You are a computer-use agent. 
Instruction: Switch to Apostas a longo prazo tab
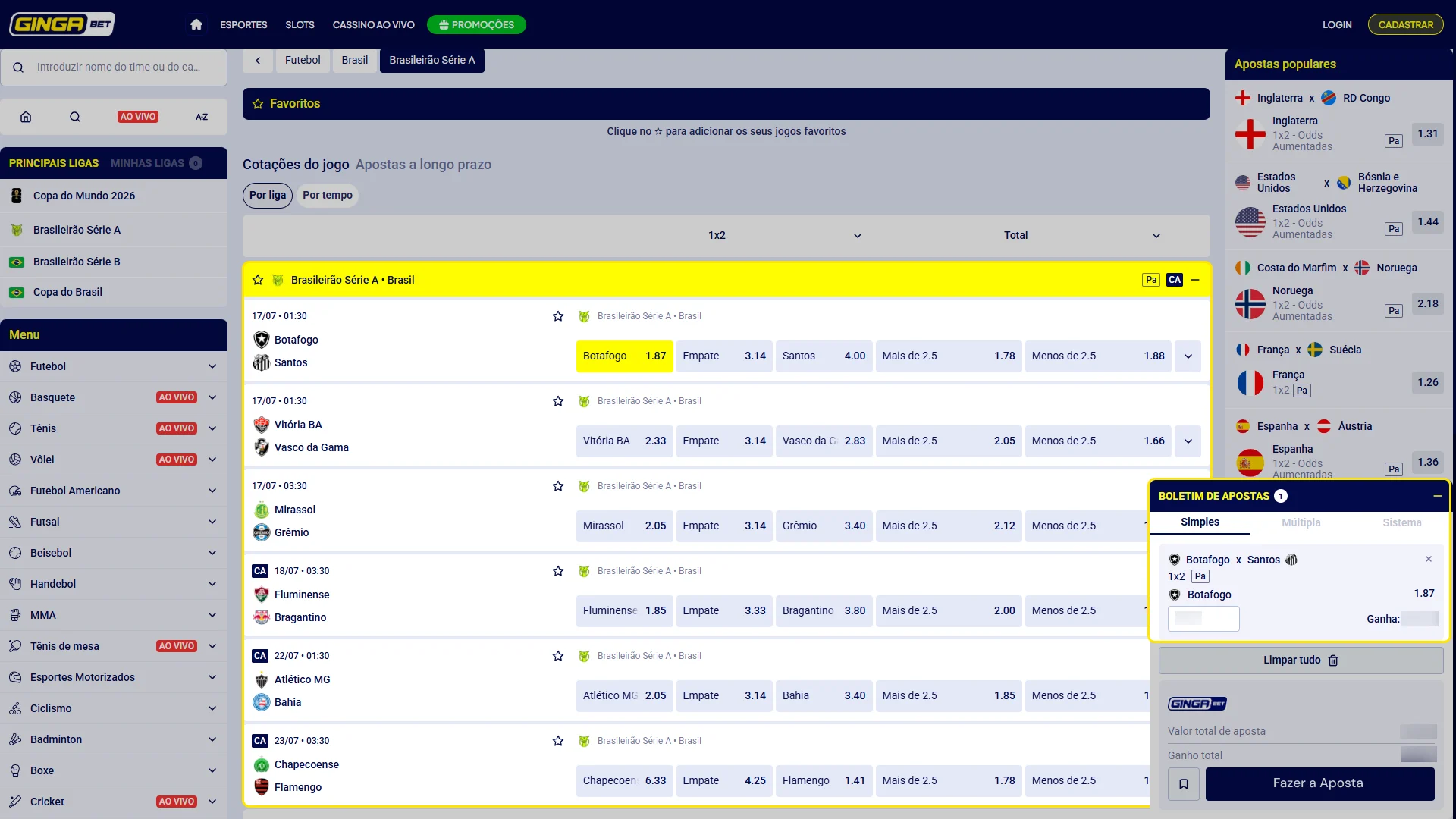coord(423,165)
